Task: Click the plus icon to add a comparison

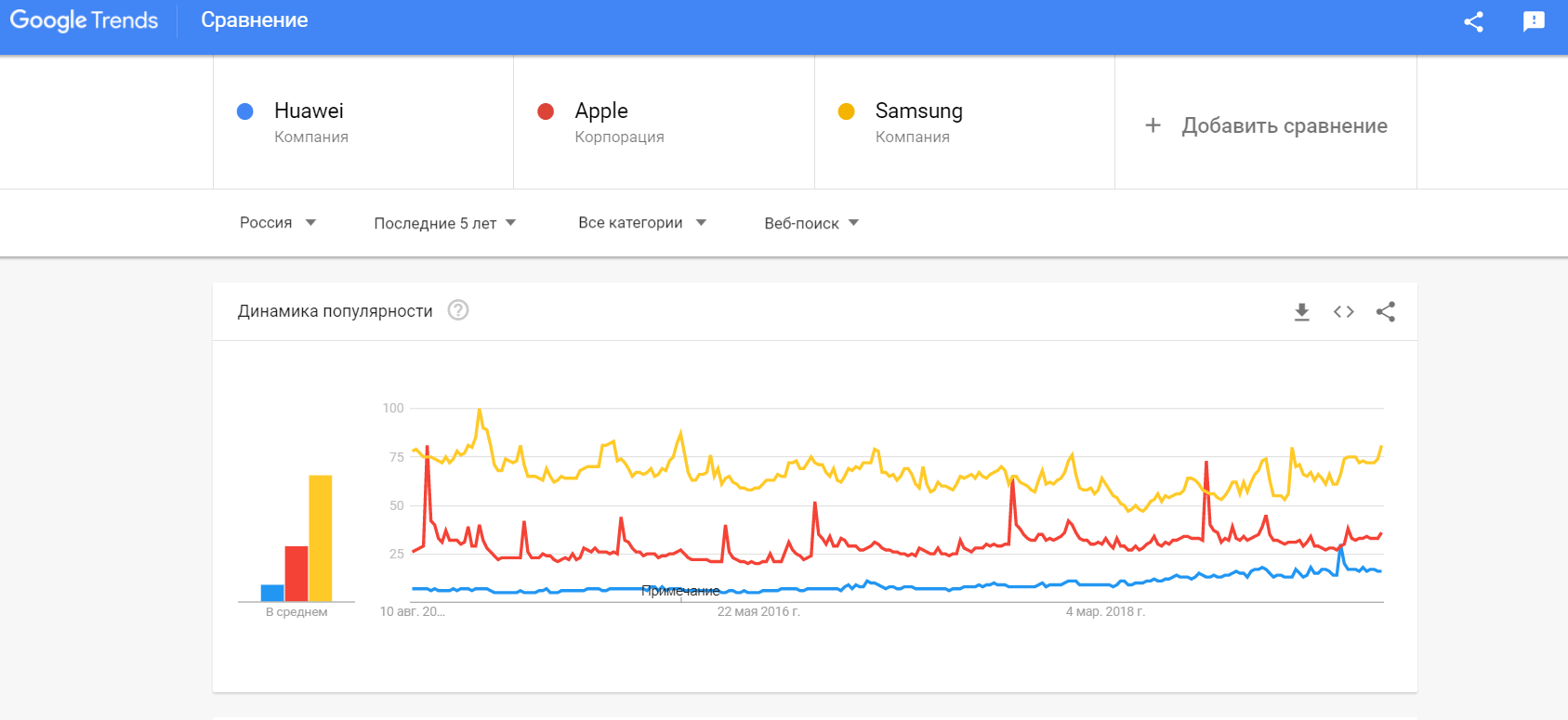Action: 1153,124
